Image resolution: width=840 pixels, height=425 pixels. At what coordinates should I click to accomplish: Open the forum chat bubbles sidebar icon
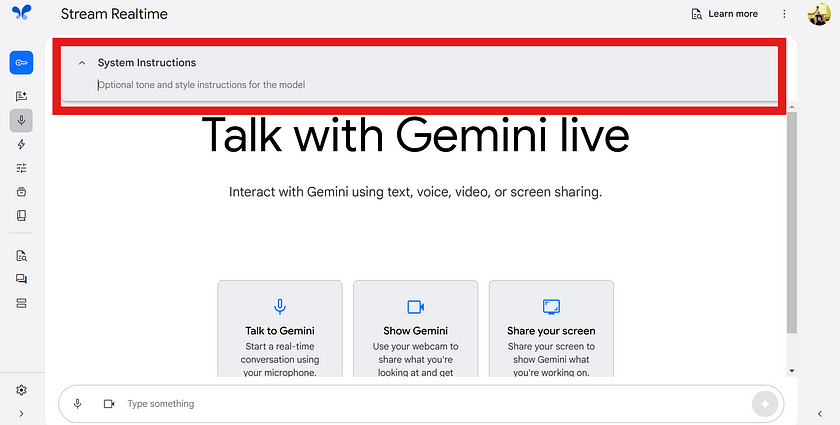point(21,279)
